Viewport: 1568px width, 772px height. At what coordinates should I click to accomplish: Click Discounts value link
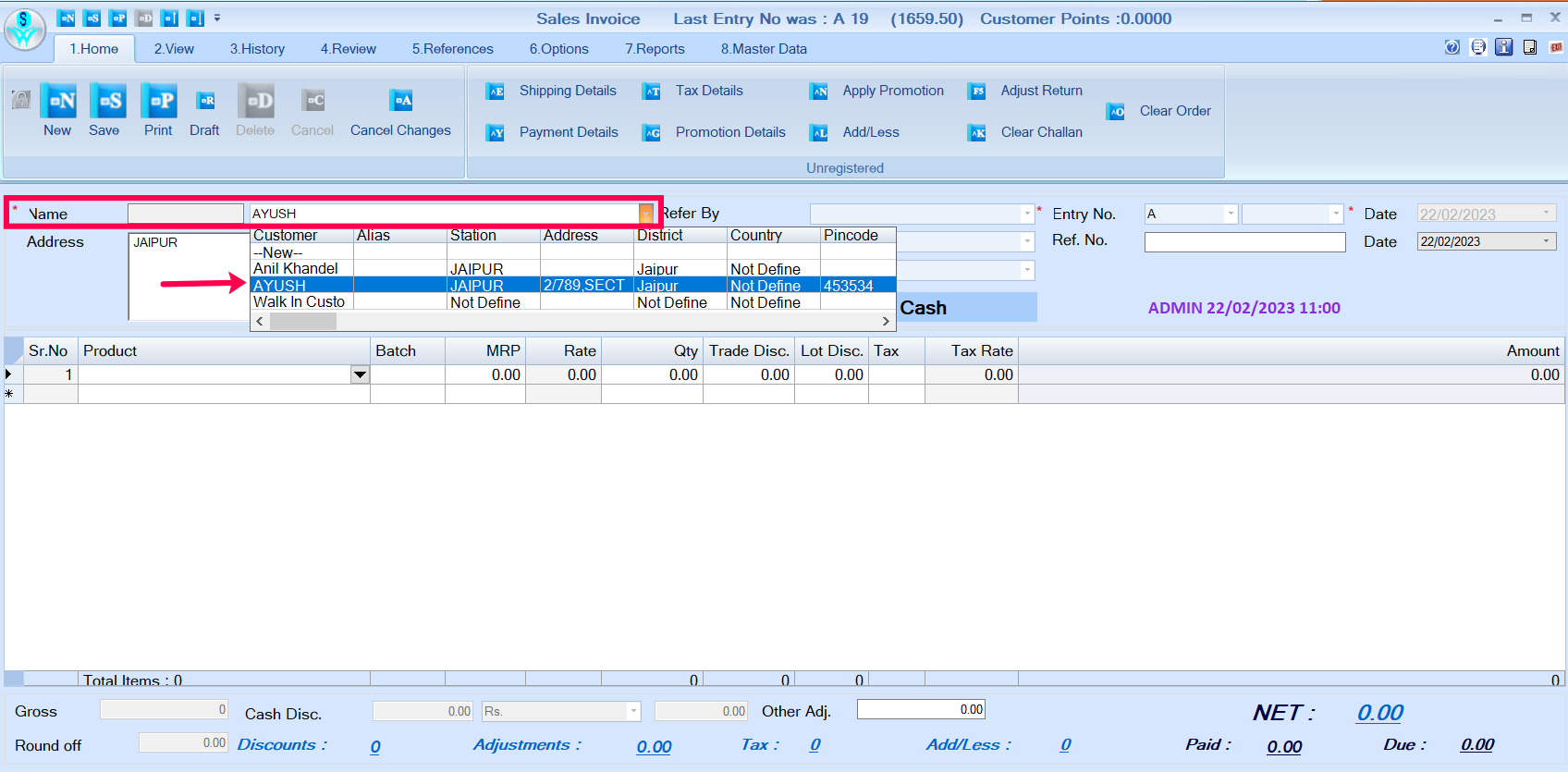click(375, 747)
